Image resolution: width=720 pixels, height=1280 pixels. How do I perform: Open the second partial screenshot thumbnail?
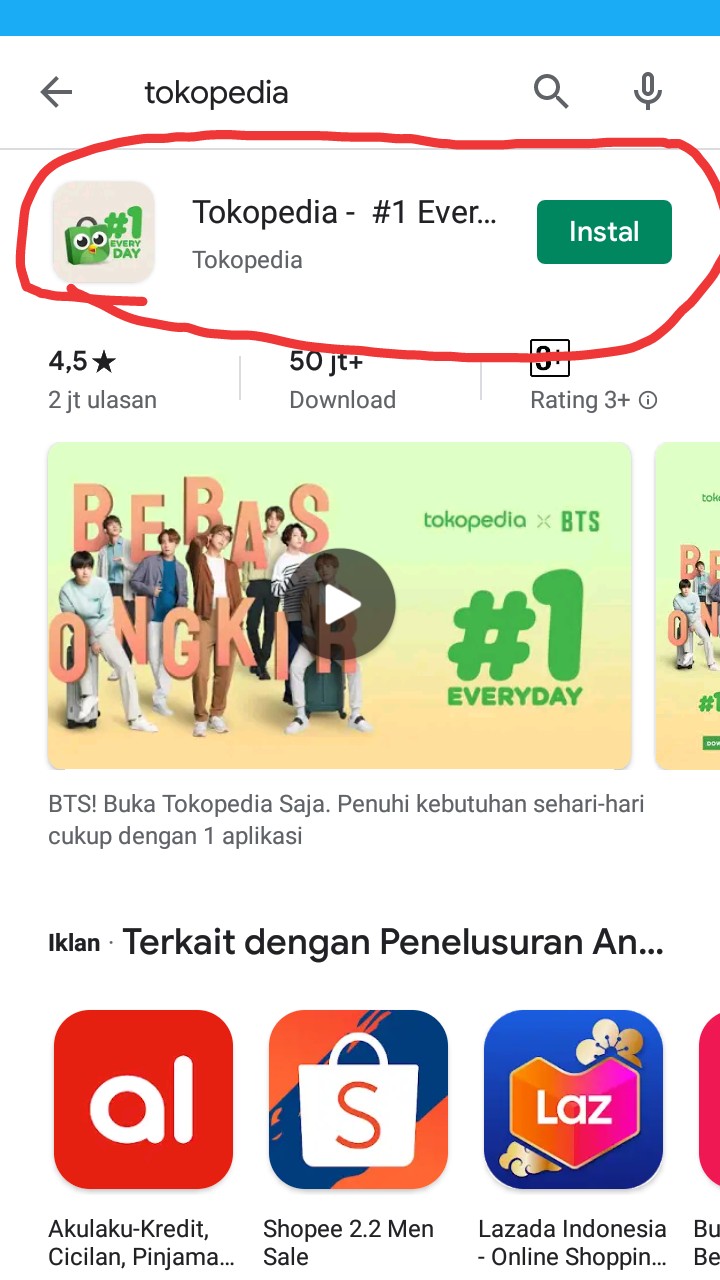tap(687, 605)
